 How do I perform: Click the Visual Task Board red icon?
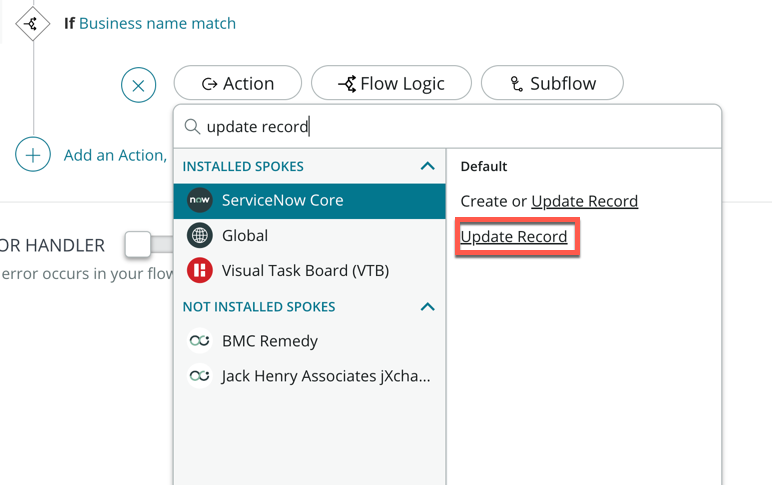coord(200,271)
